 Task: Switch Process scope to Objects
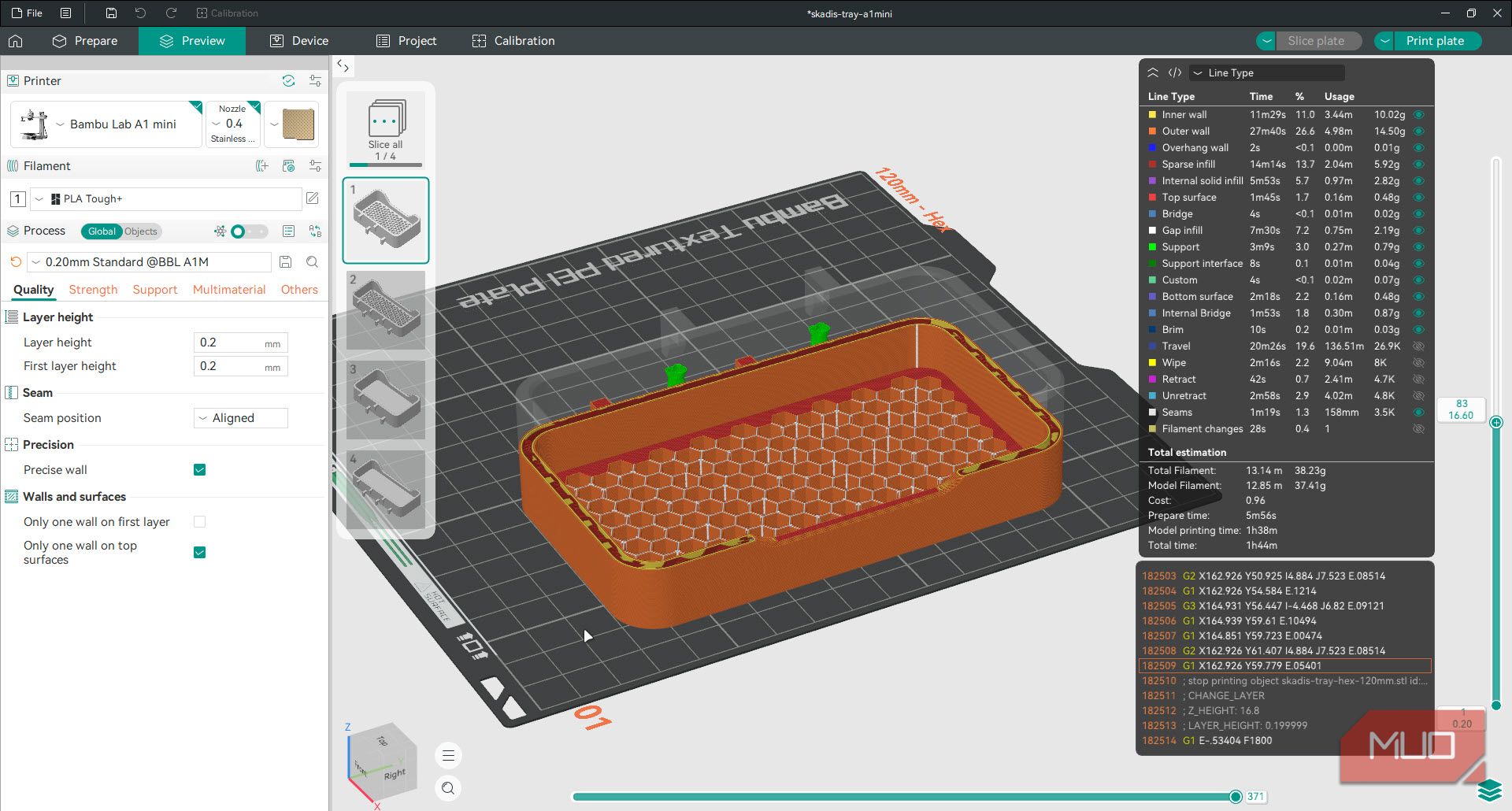(x=141, y=231)
